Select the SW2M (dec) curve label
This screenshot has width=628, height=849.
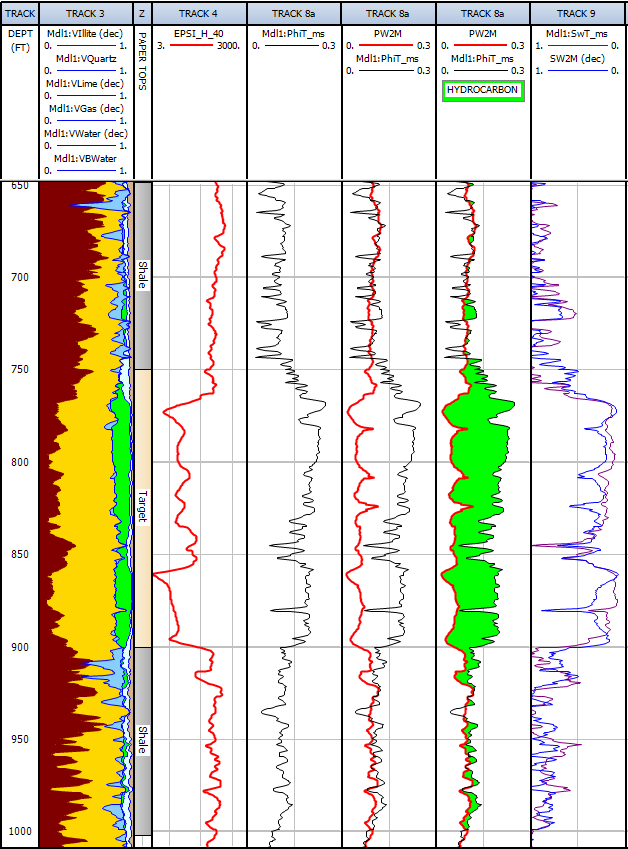click(577, 58)
